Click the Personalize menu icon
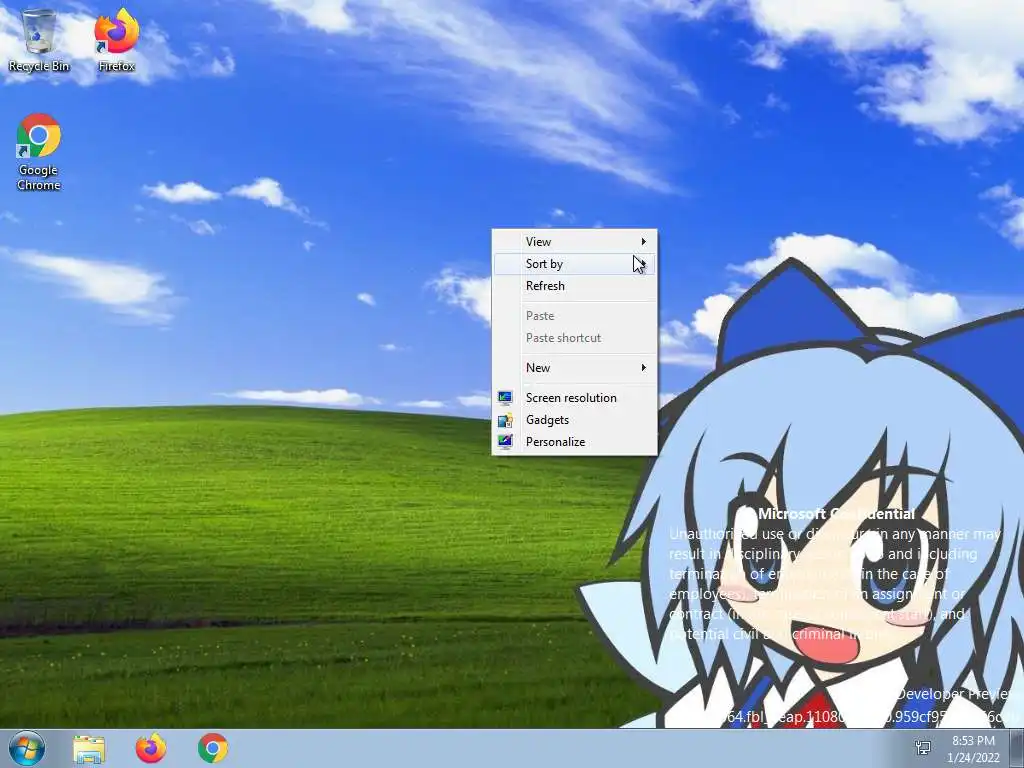 (x=505, y=442)
